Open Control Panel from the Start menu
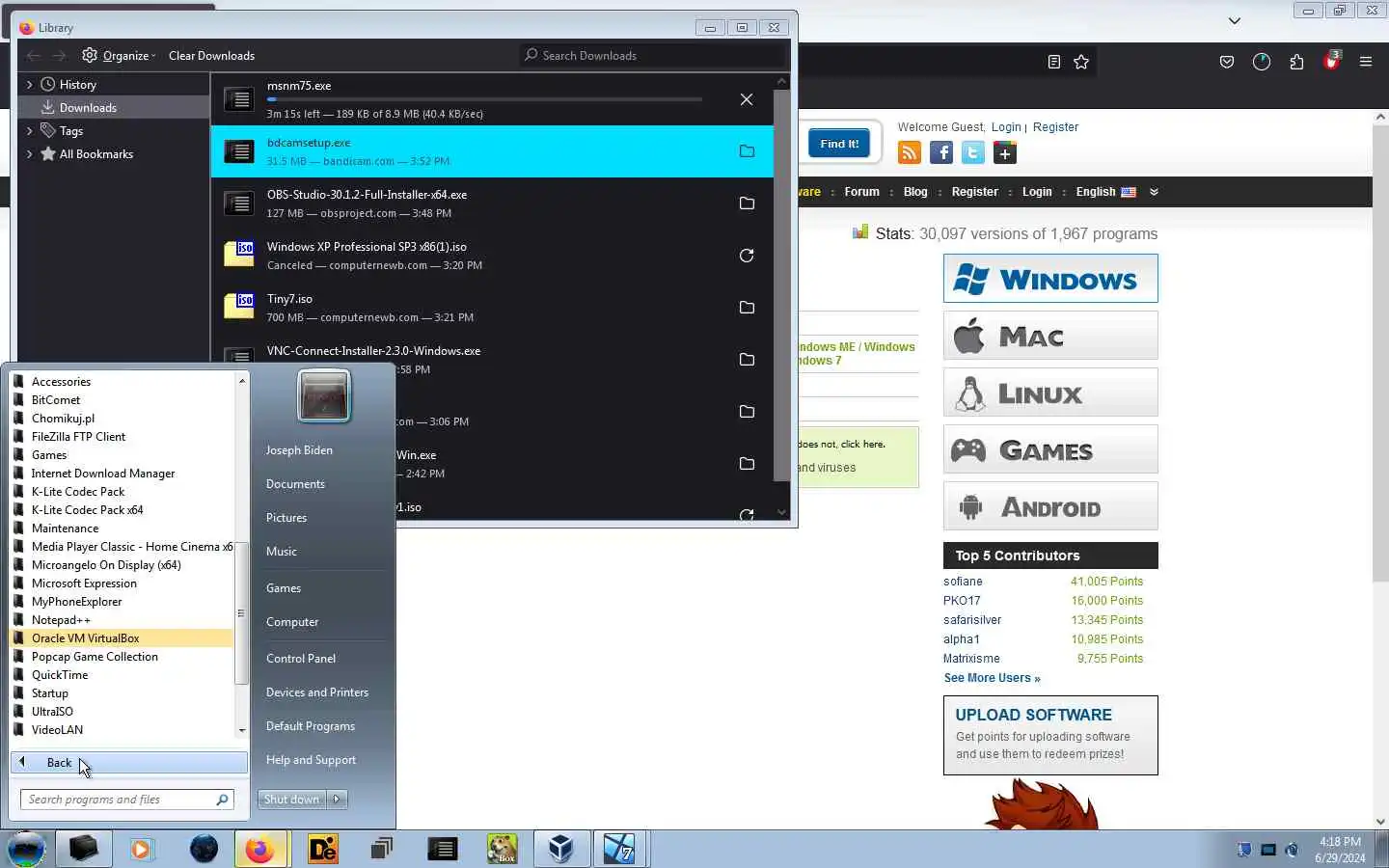 click(301, 659)
